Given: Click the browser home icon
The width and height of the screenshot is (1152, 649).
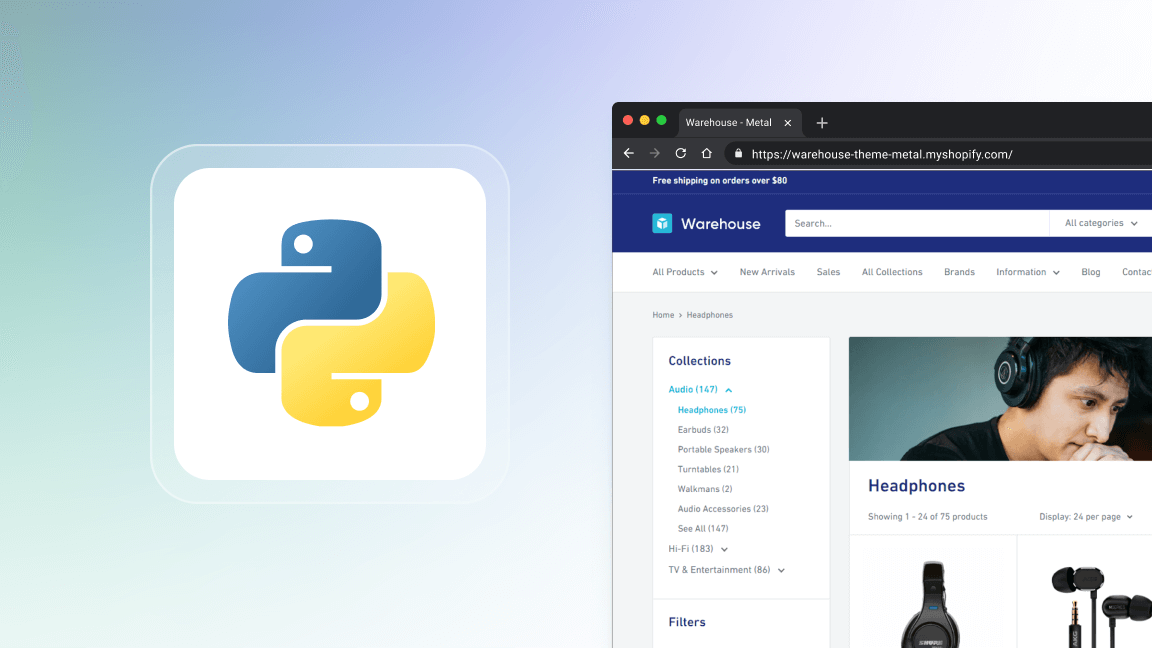Looking at the screenshot, I should tap(706, 153).
